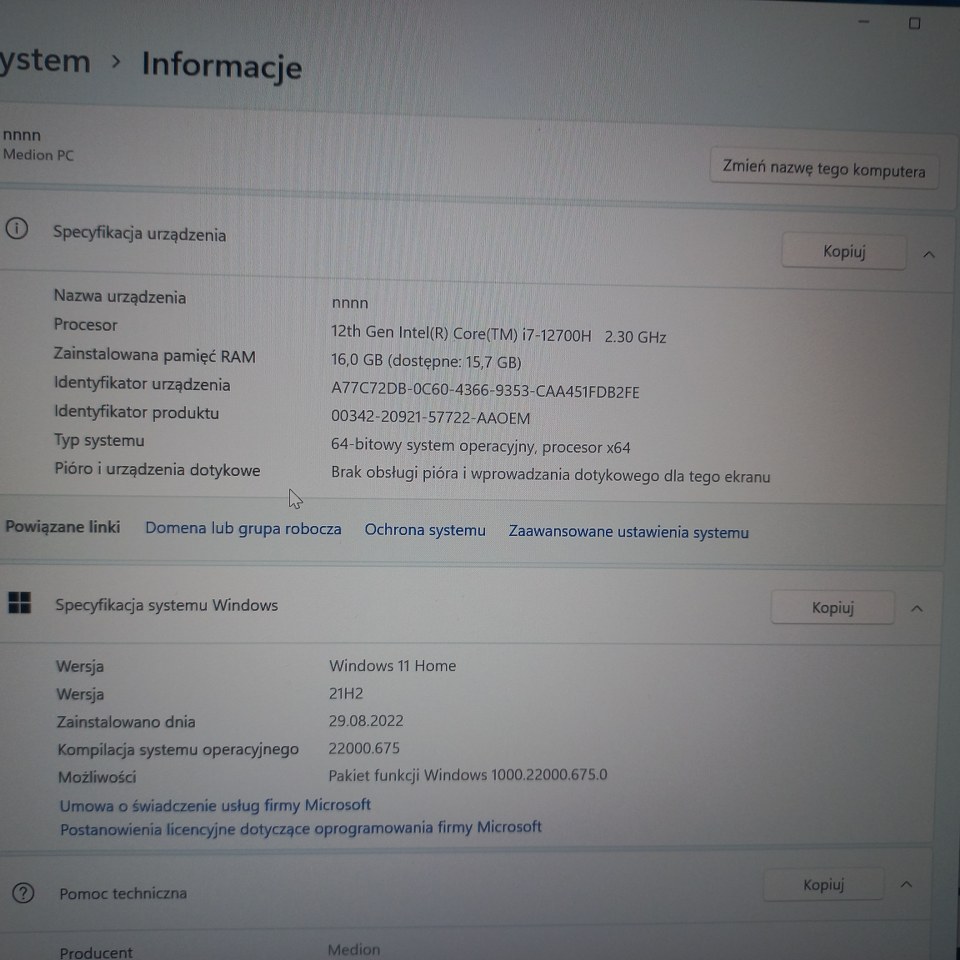Image resolution: width=960 pixels, height=960 pixels.
Task: Collapse the Specyfikacja urządzenia section
Action: 929,254
